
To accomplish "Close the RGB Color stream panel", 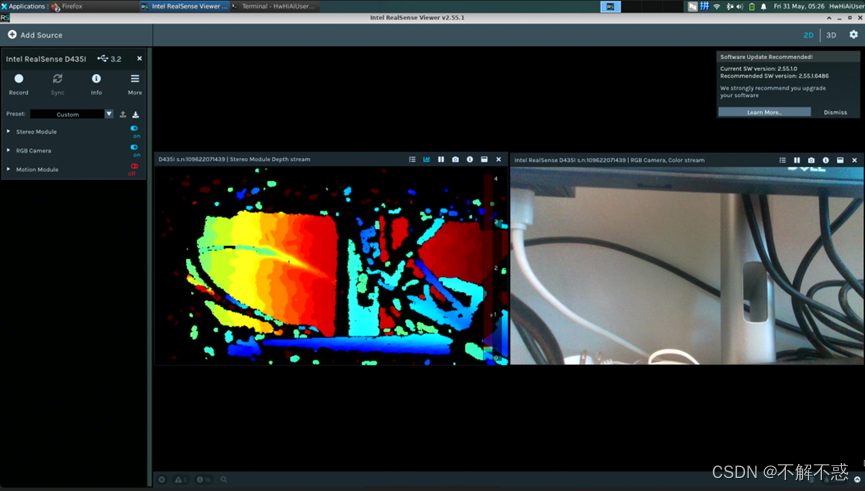I will [x=855, y=160].
